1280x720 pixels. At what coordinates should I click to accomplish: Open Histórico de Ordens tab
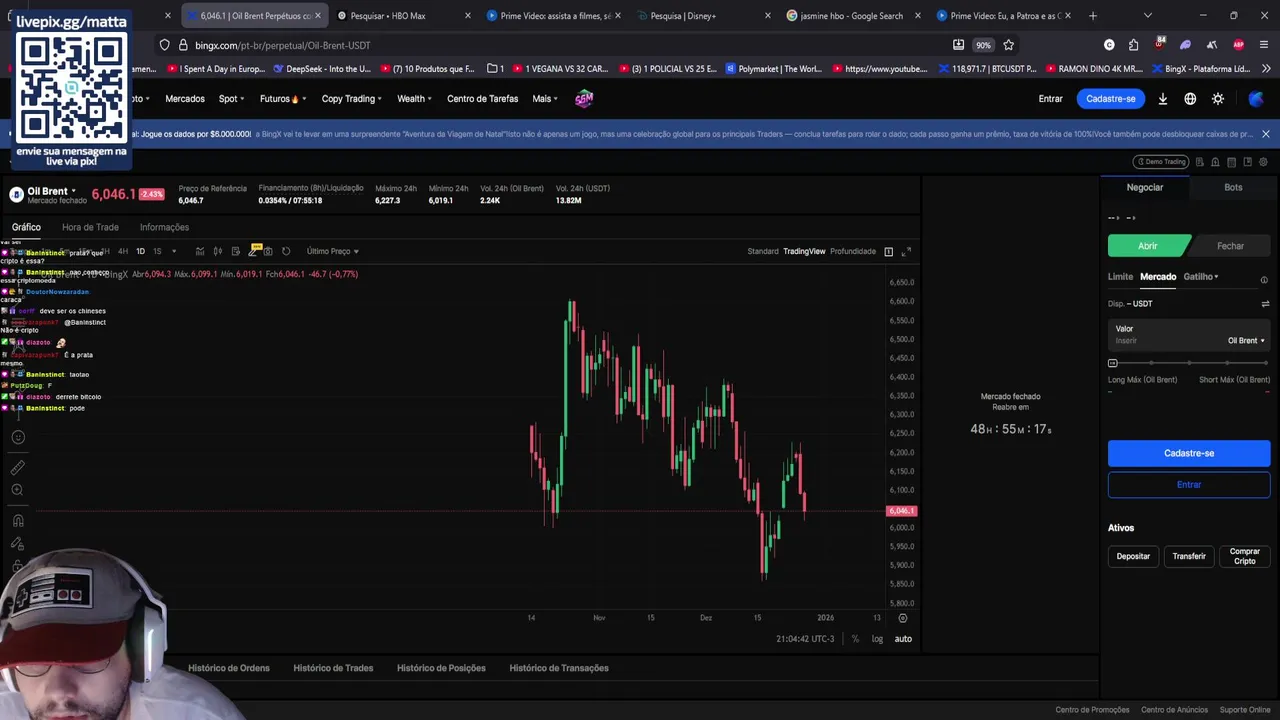(229, 668)
